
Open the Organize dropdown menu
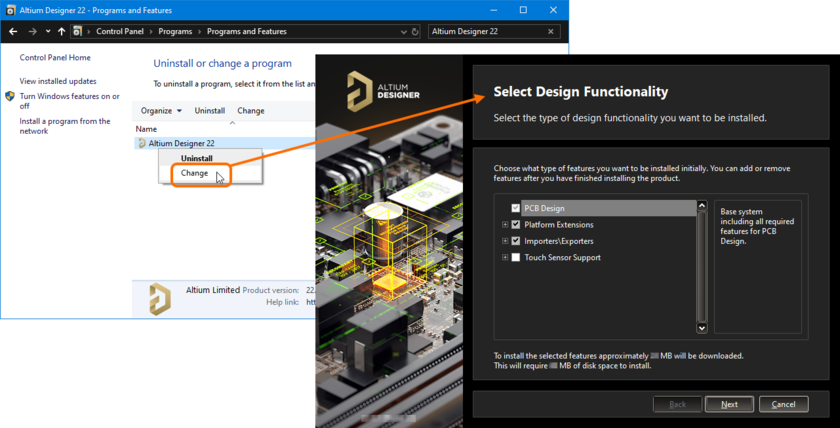[161, 111]
